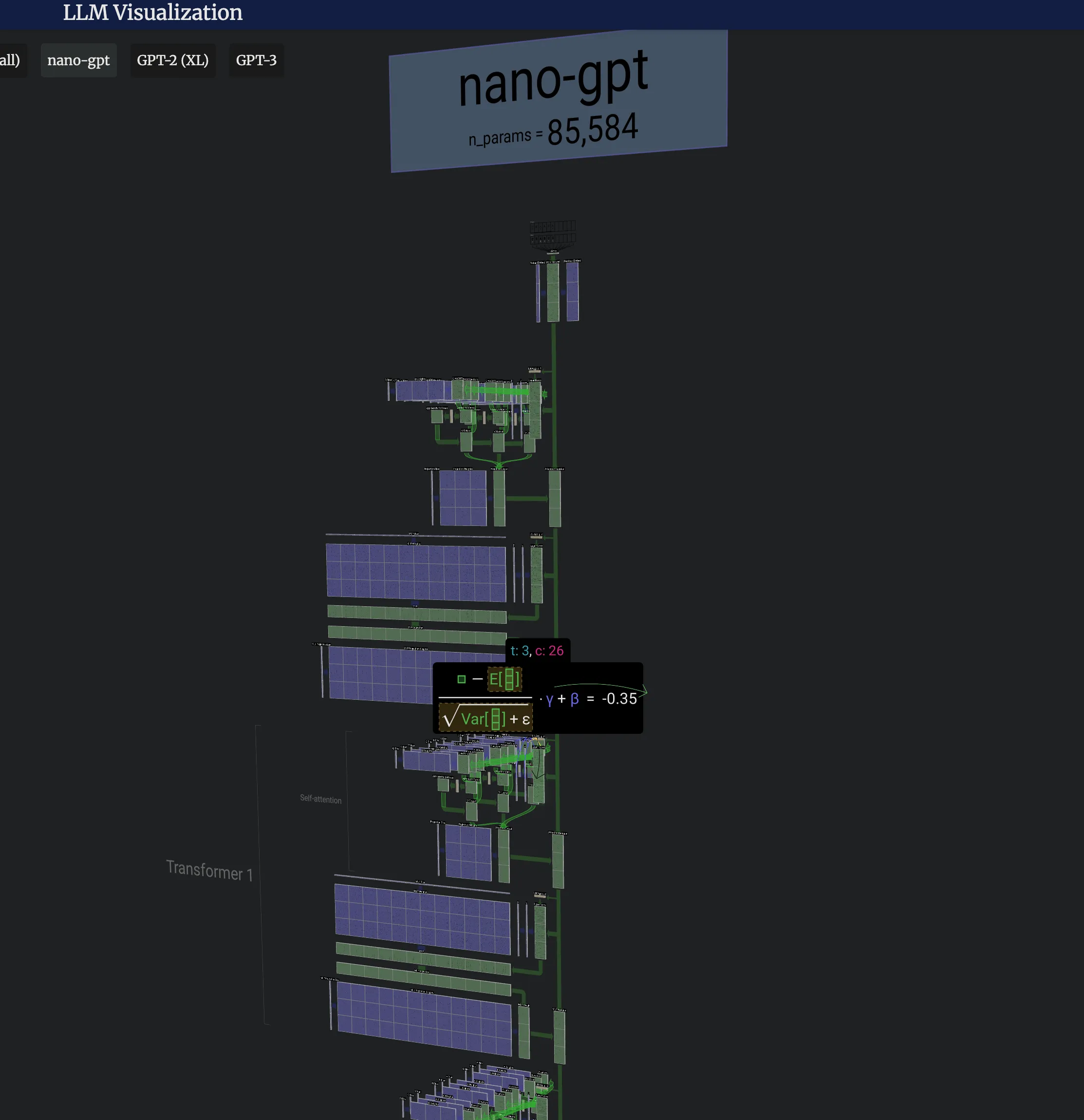Click the partially visible small model button
This screenshot has height=1120, width=1084.
coord(10,60)
